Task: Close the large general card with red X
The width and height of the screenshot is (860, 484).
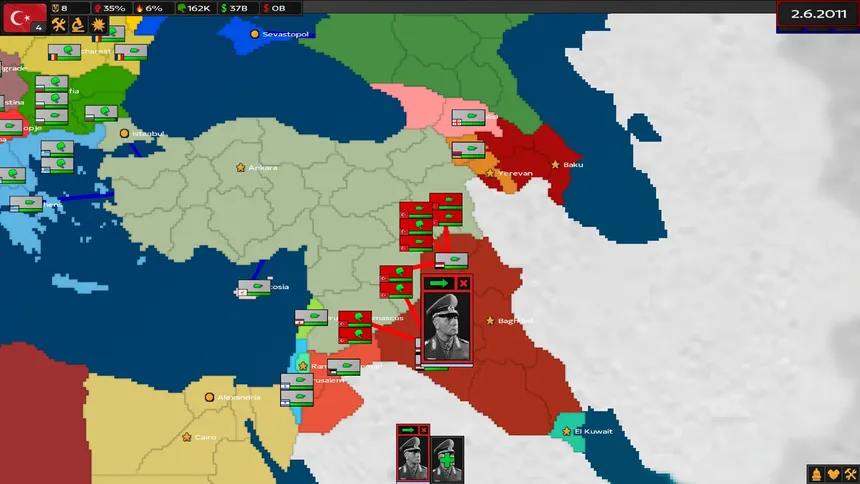Action: (x=463, y=283)
